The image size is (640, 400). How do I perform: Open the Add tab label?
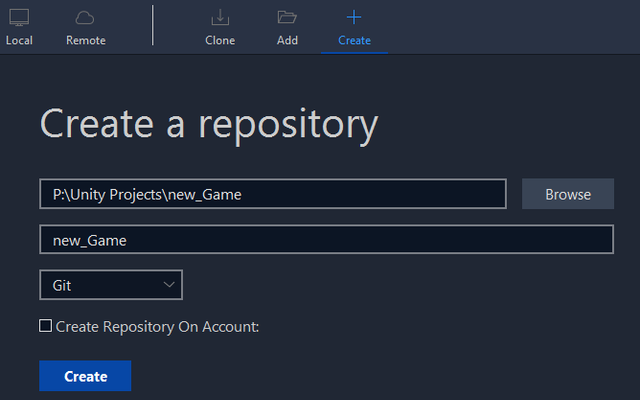[x=287, y=40]
